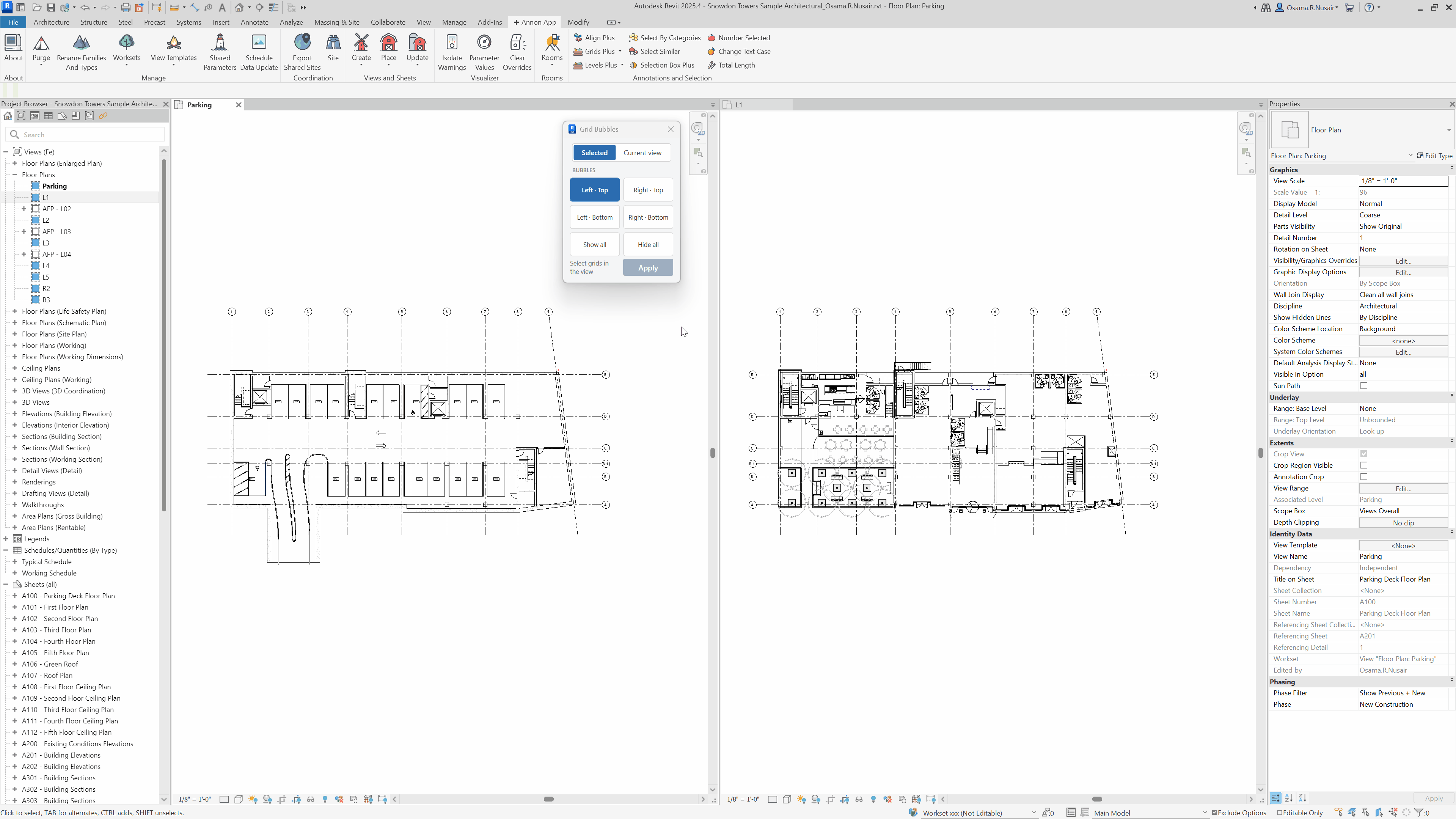Open the Worksets tool
Screen dimensions: 1456x819
(127, 50)
